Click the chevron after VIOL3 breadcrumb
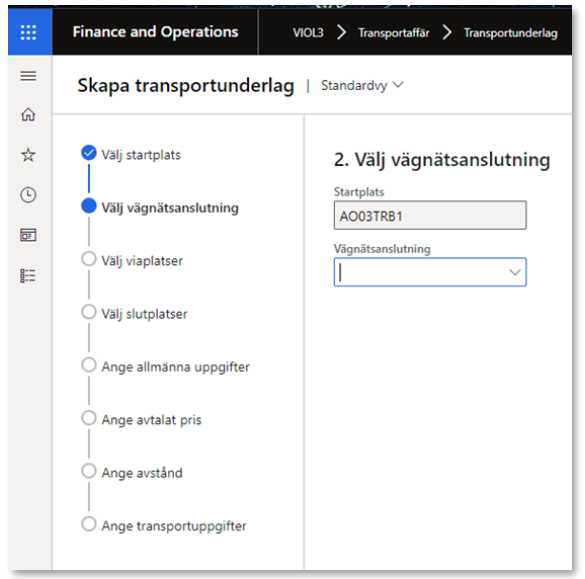Screen dimensions: 585x579 [341, 33]
